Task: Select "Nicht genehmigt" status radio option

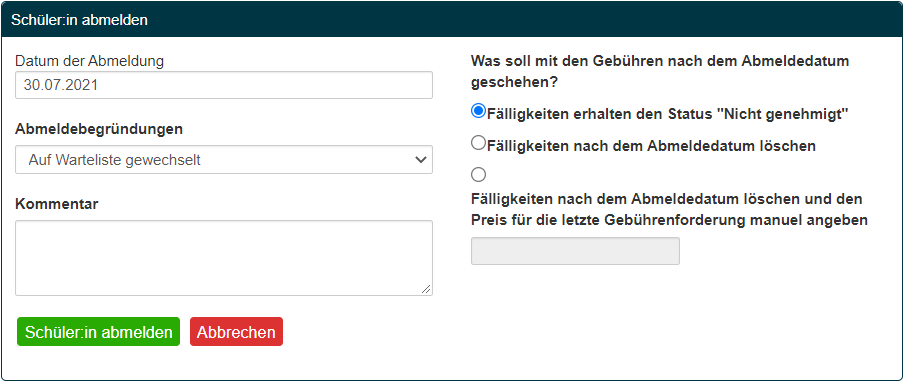Action: 478,111
